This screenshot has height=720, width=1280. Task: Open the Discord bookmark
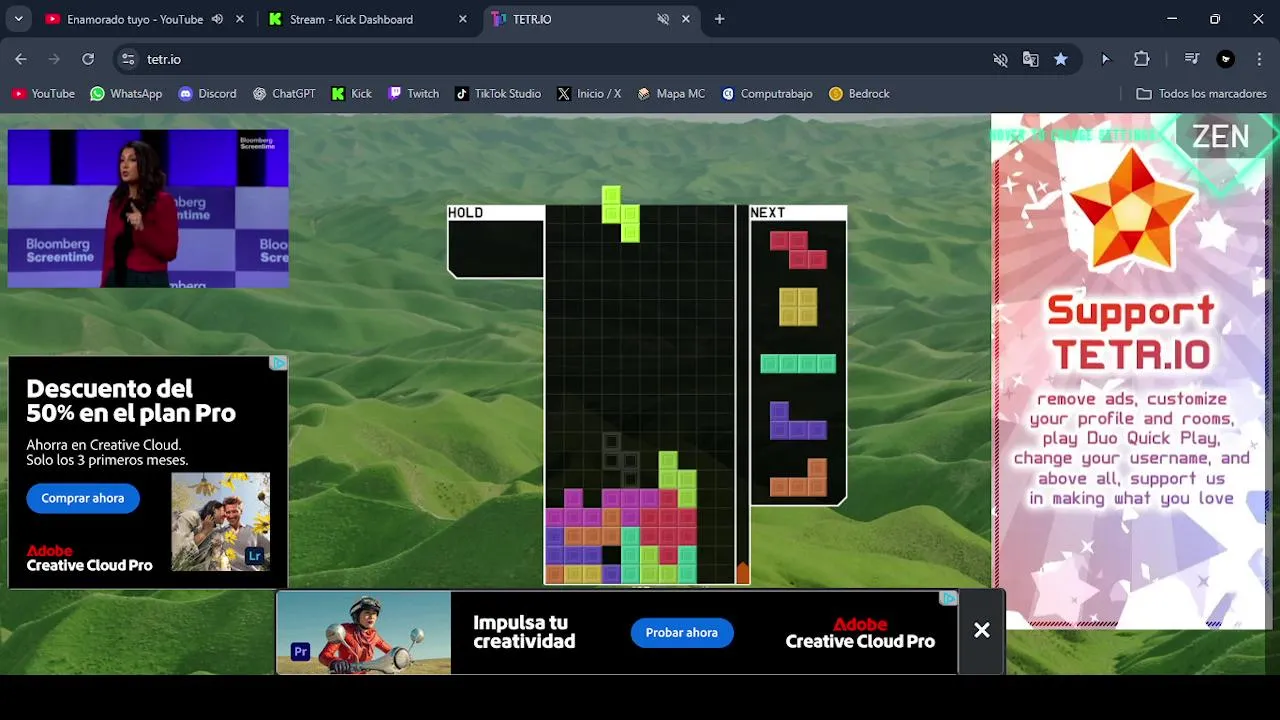[x=207, y=93]
